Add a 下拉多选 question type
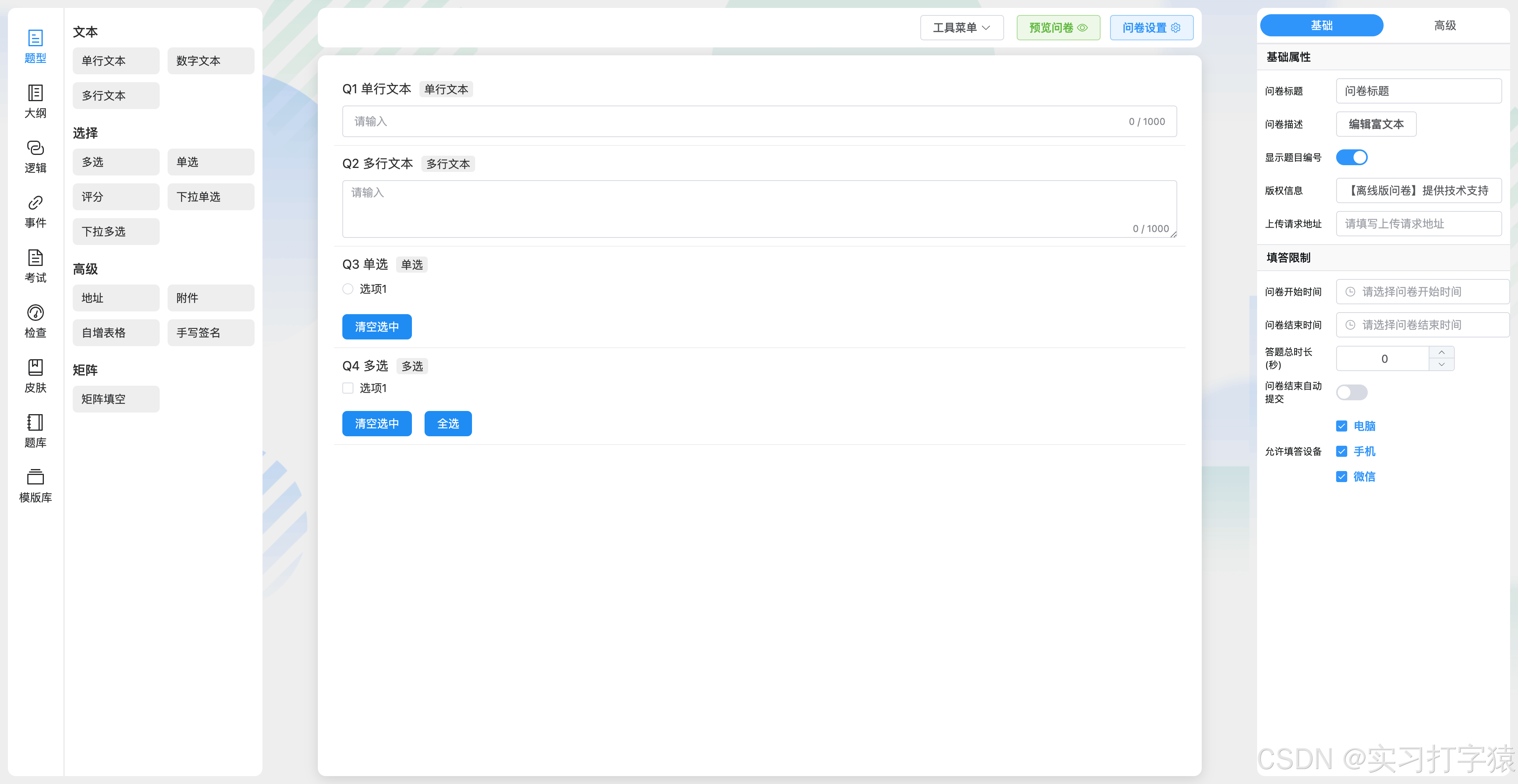This screenshot has width=1518, height=784. [x=116, y=232]
